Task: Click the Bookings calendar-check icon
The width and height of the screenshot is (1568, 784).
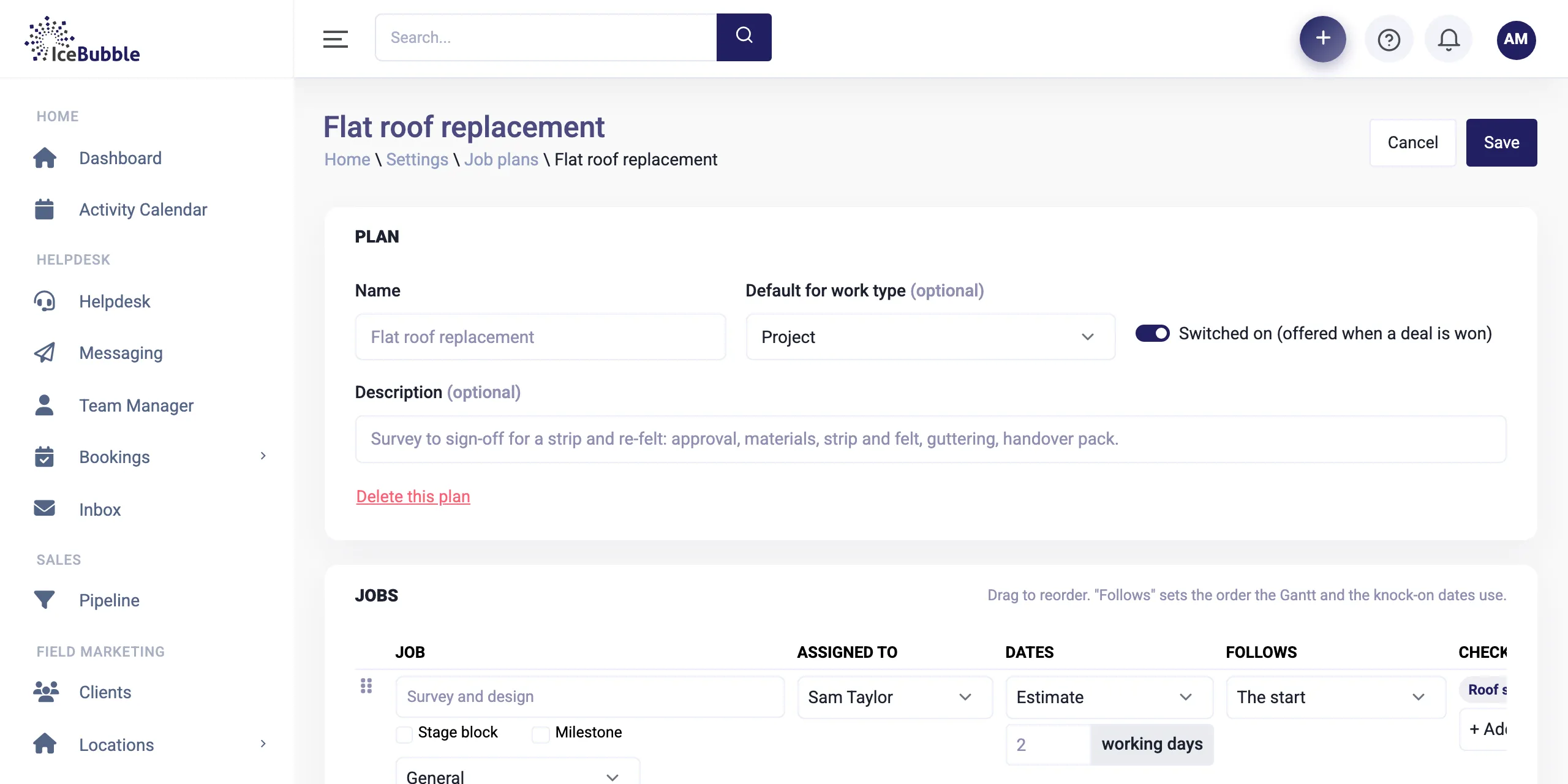Action: coord(44,457)
